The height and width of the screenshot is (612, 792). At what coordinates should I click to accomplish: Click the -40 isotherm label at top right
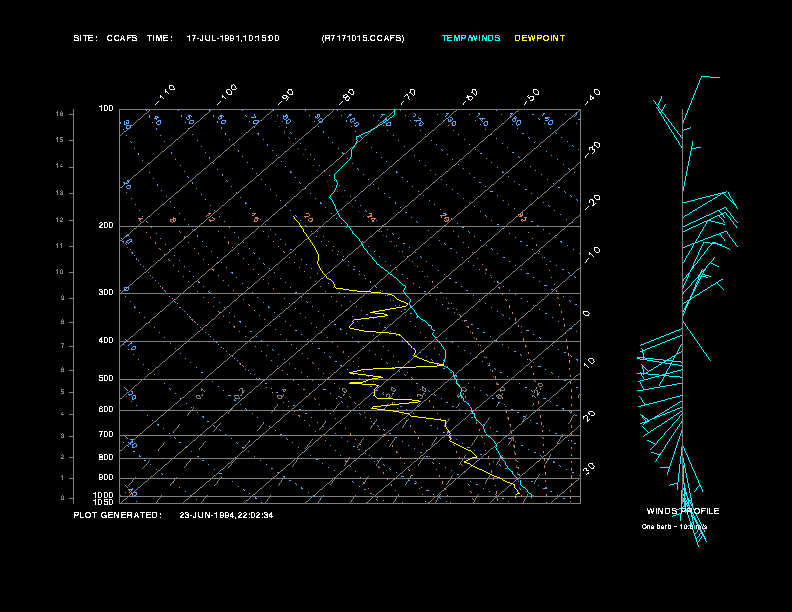[x=592, y=97]
